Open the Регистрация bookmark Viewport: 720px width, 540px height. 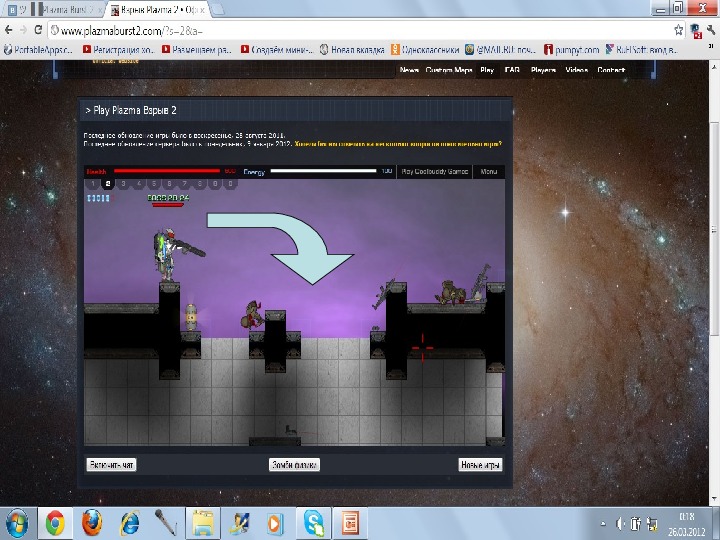pos(118,50)
